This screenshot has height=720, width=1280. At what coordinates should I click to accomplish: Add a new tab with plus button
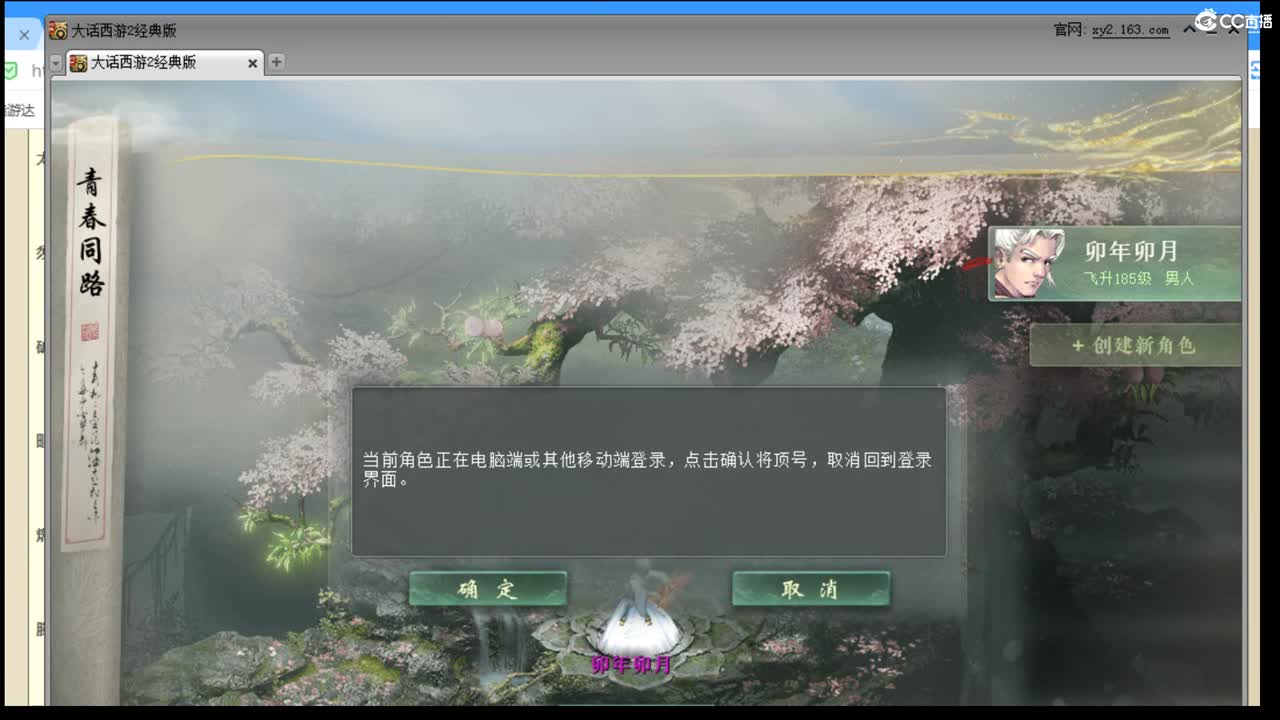click(276, 62)
